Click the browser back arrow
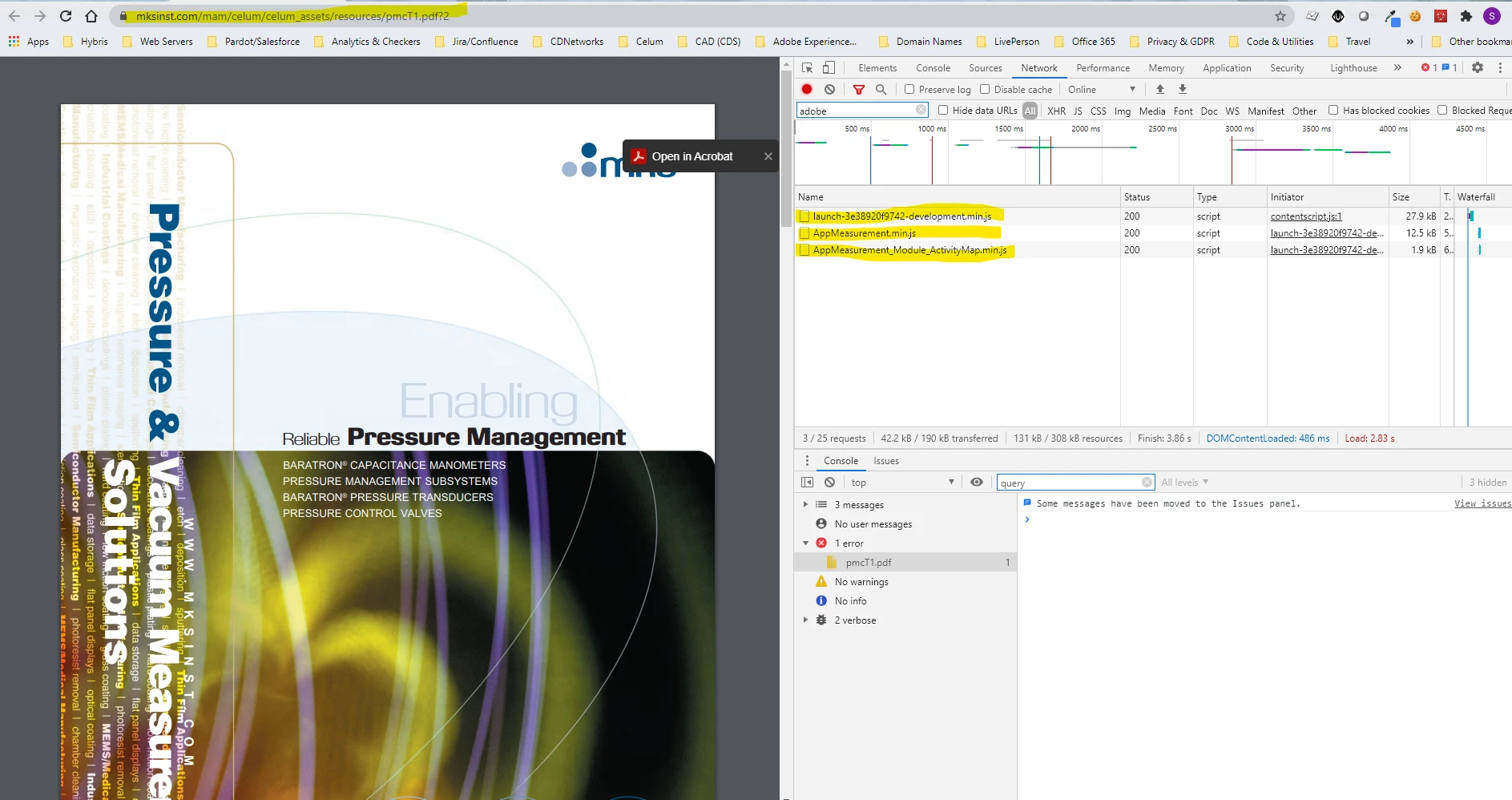1512x800 pixels. point(14,16)
